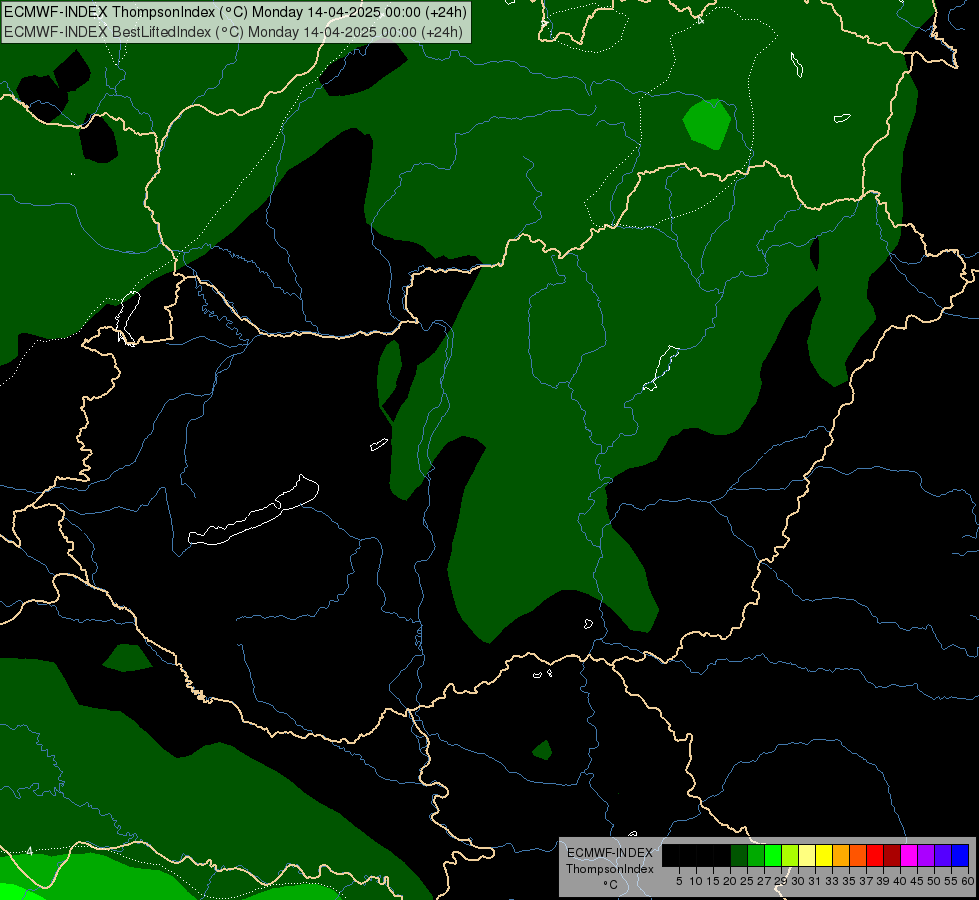Click the violet 50–55 legend swatch
979x900 pixels.
(x=943, y=855)
